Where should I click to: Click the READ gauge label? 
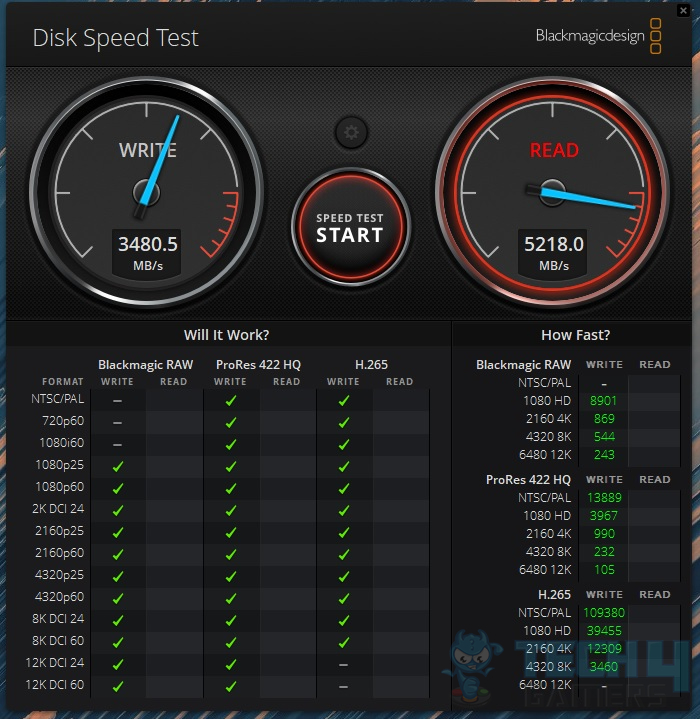pos(554,150)
